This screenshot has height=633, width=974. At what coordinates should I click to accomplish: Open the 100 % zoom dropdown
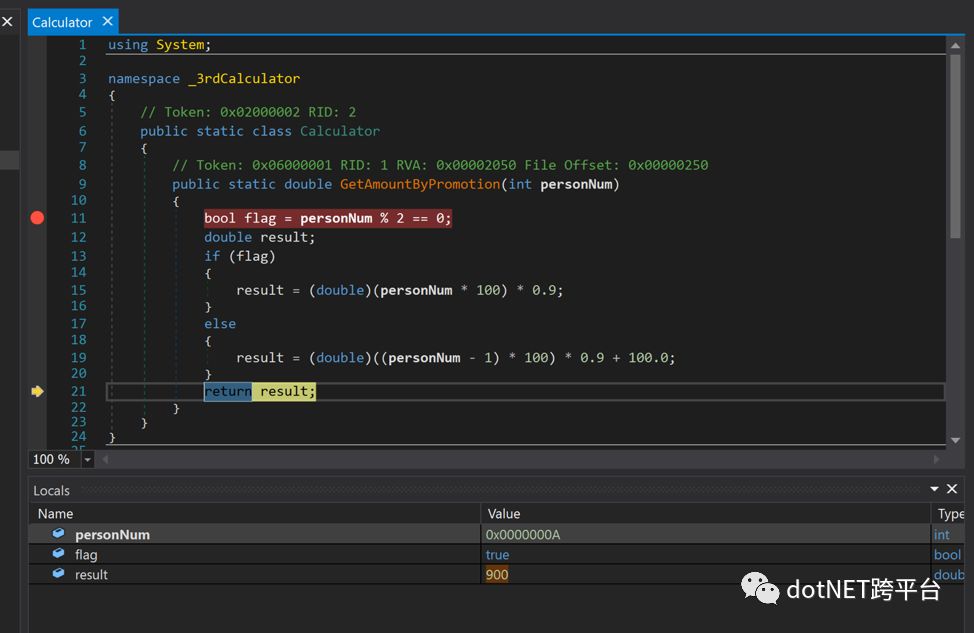coord(88,460)
